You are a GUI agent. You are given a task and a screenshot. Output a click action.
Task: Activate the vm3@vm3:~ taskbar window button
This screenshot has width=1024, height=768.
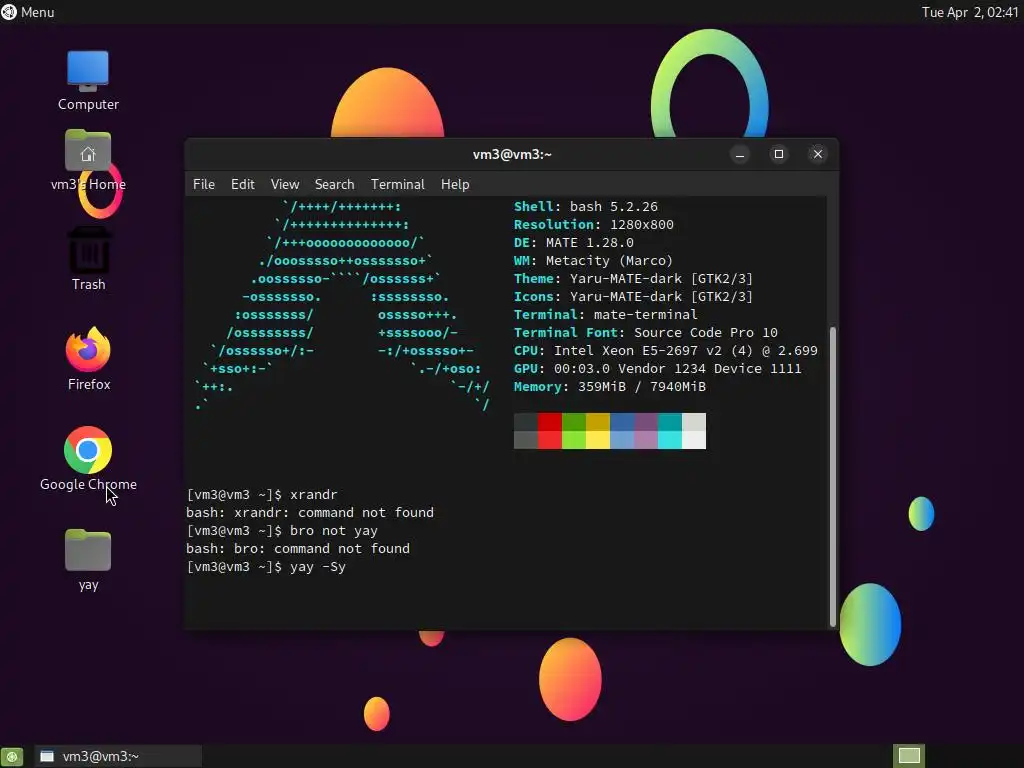coord(118,756)
